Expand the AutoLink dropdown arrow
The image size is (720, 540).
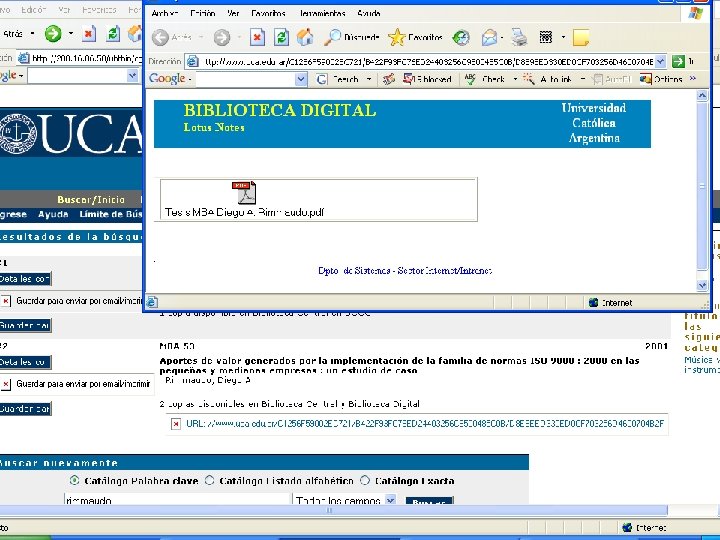(583, 79)
